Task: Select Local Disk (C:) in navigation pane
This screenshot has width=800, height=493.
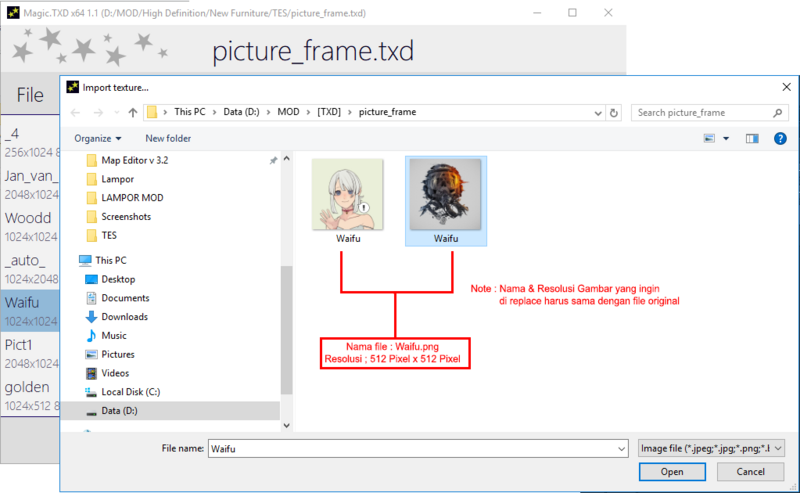Action: tap(131, 392)
